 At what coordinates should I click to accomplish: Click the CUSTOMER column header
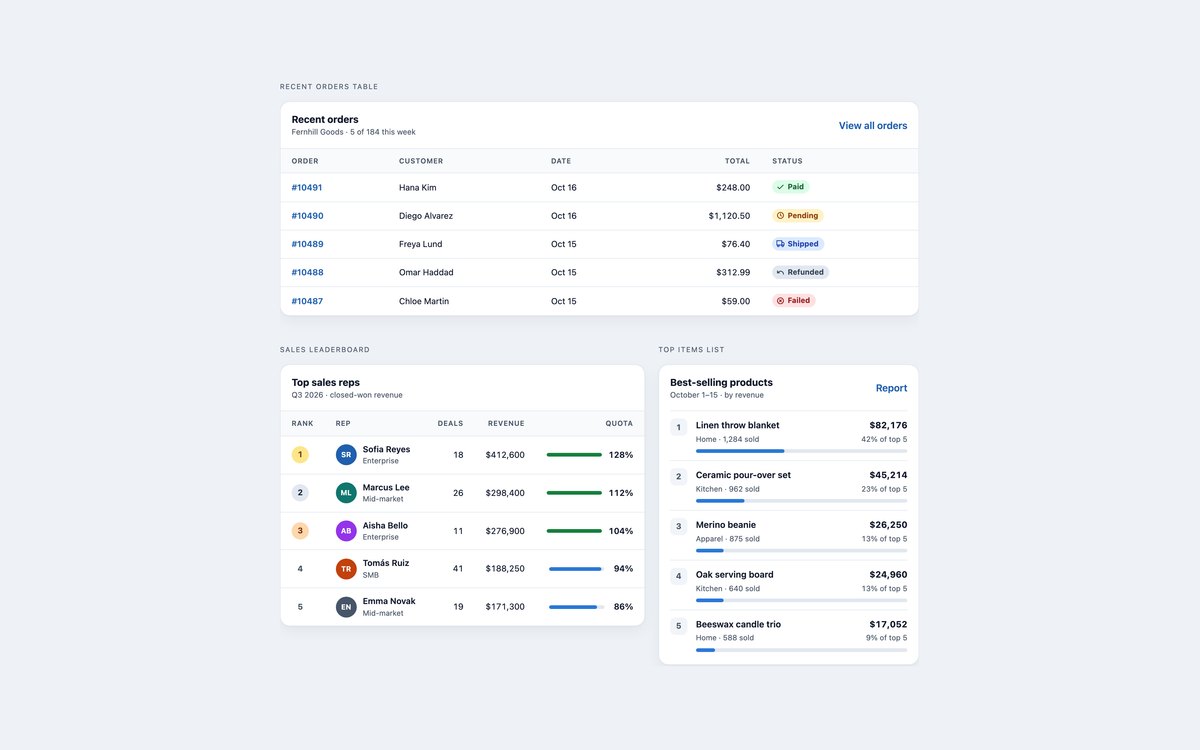click(x=421, y=161)
